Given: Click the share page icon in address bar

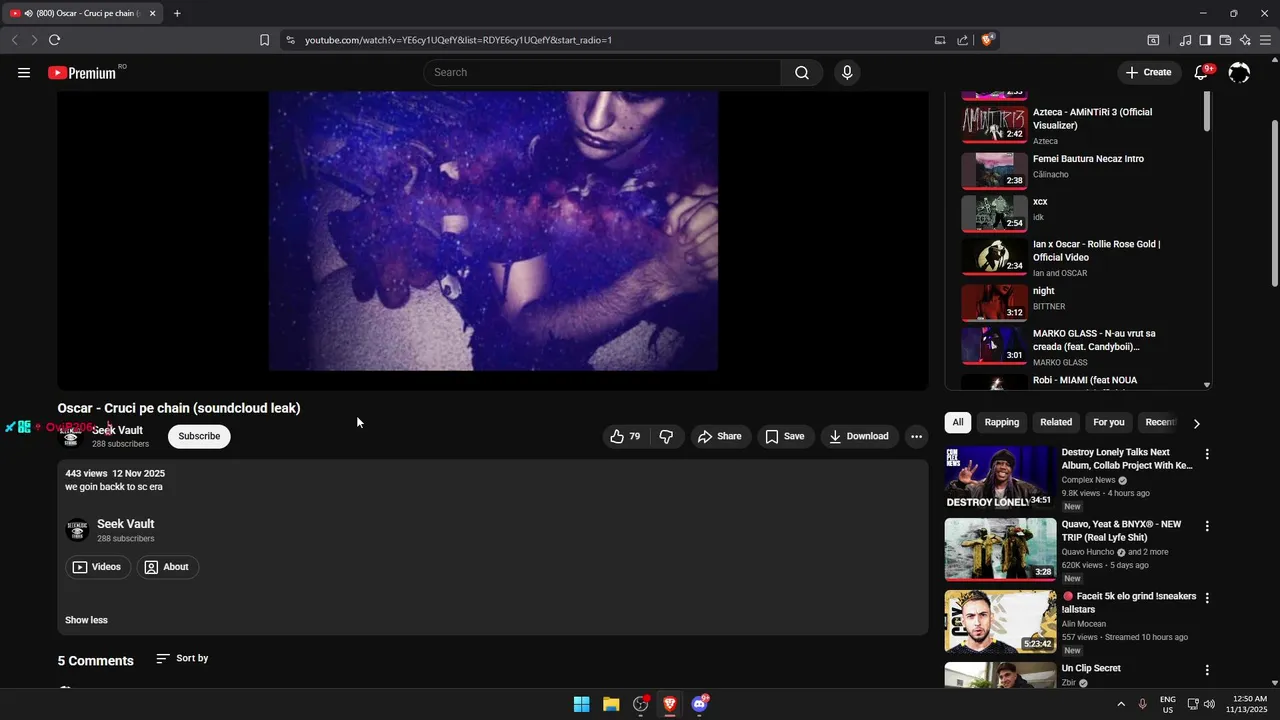Looking at the screenshot, I should (962, 40).
